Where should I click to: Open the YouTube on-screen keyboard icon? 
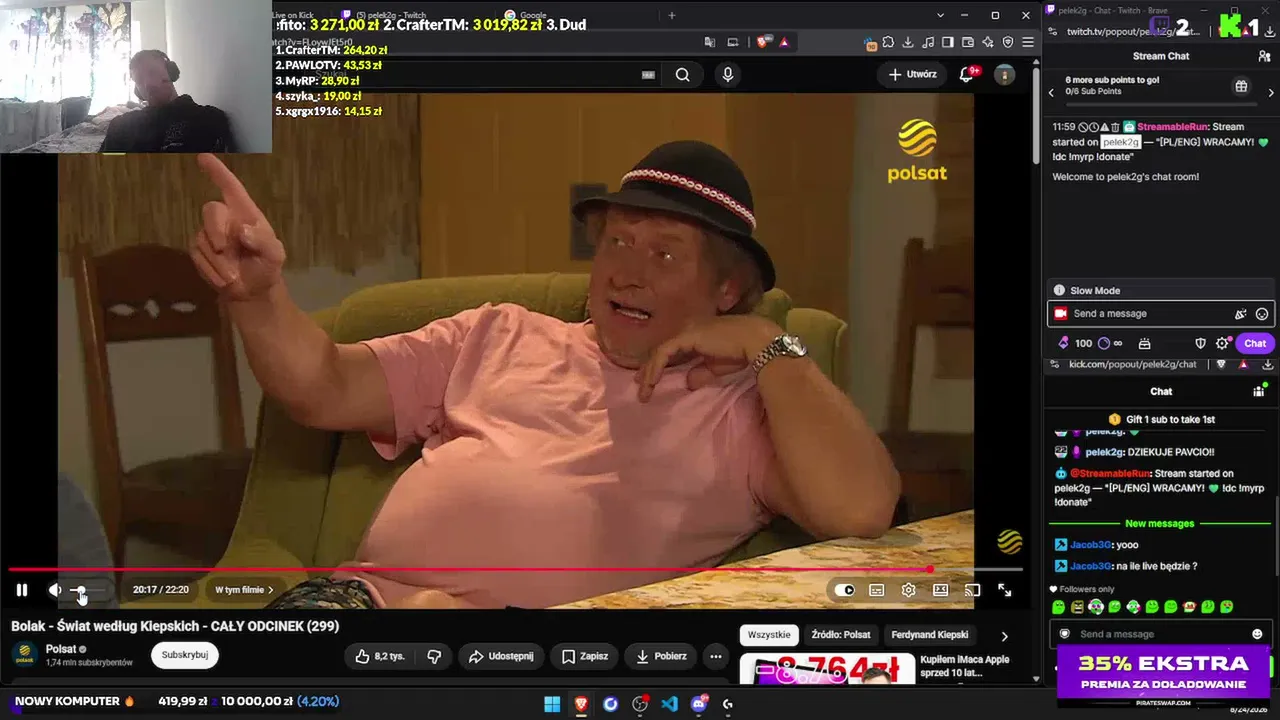point(648,74)
